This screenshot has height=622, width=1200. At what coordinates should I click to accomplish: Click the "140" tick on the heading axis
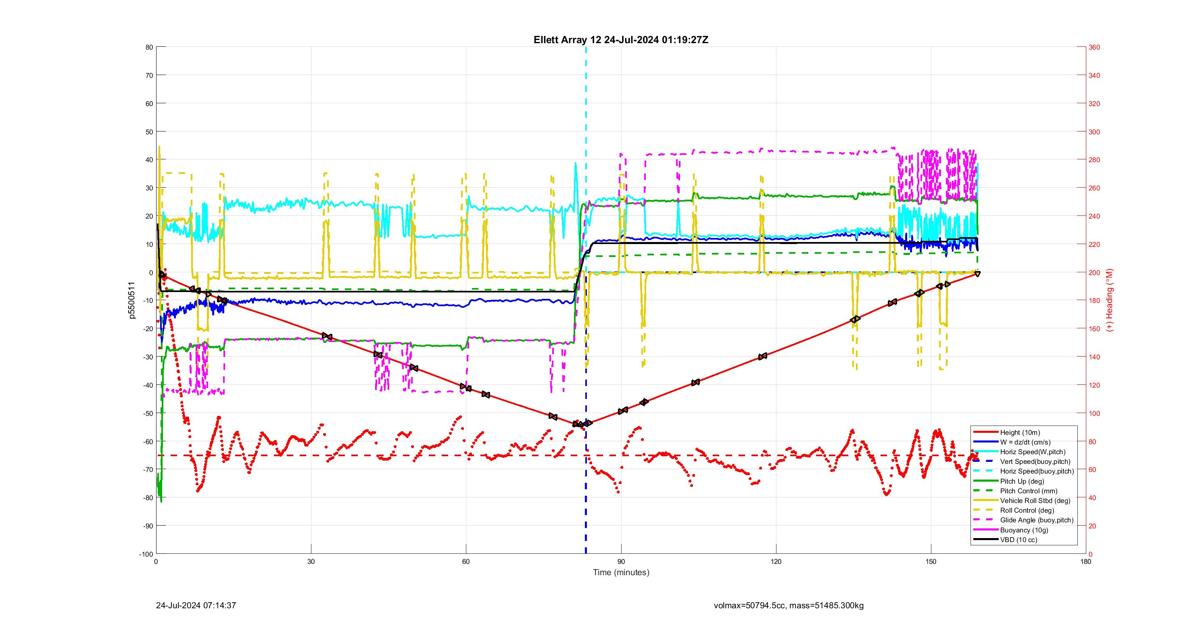coord(1095,357)
